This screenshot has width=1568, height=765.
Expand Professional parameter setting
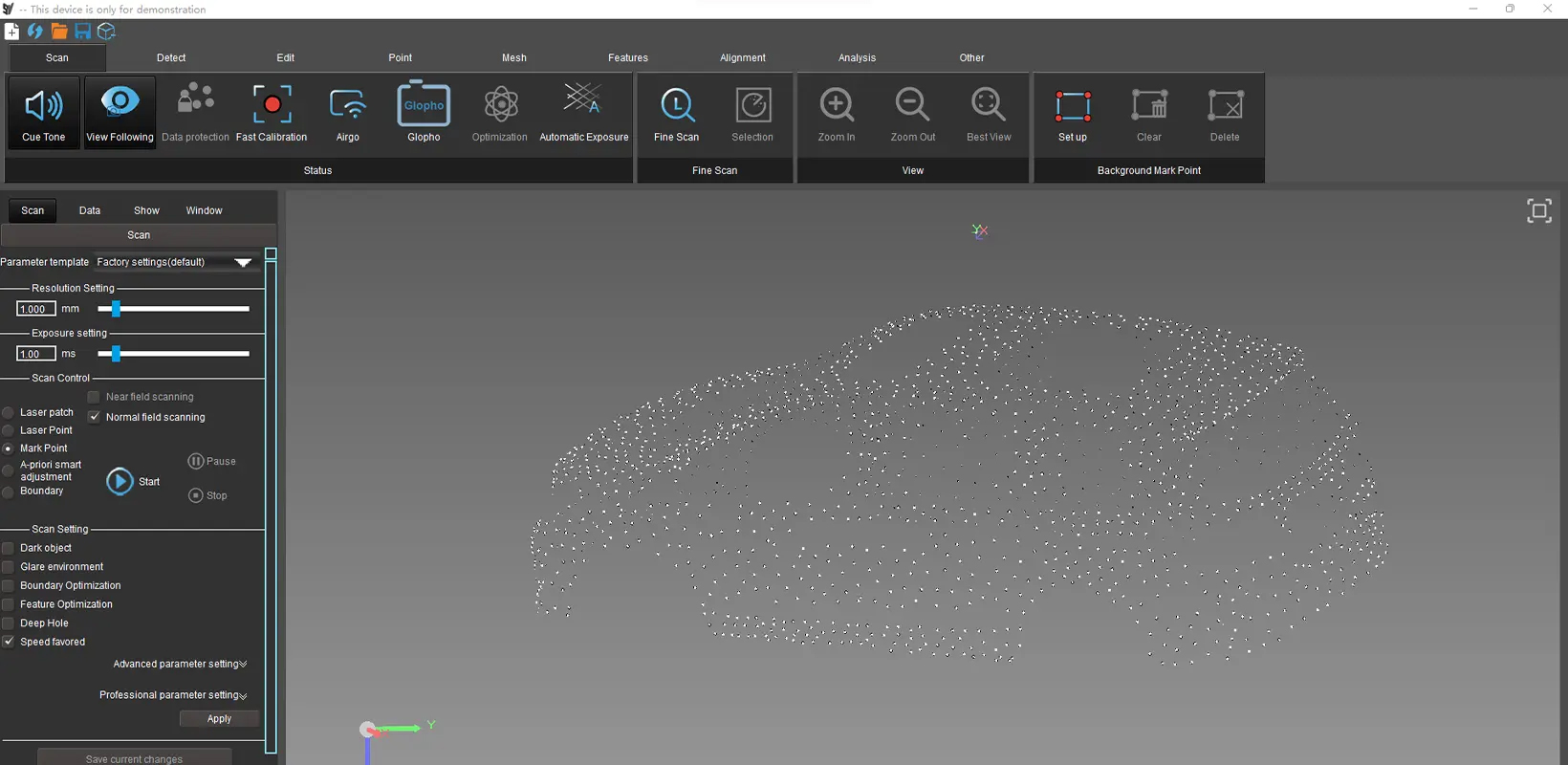point(173,695)
